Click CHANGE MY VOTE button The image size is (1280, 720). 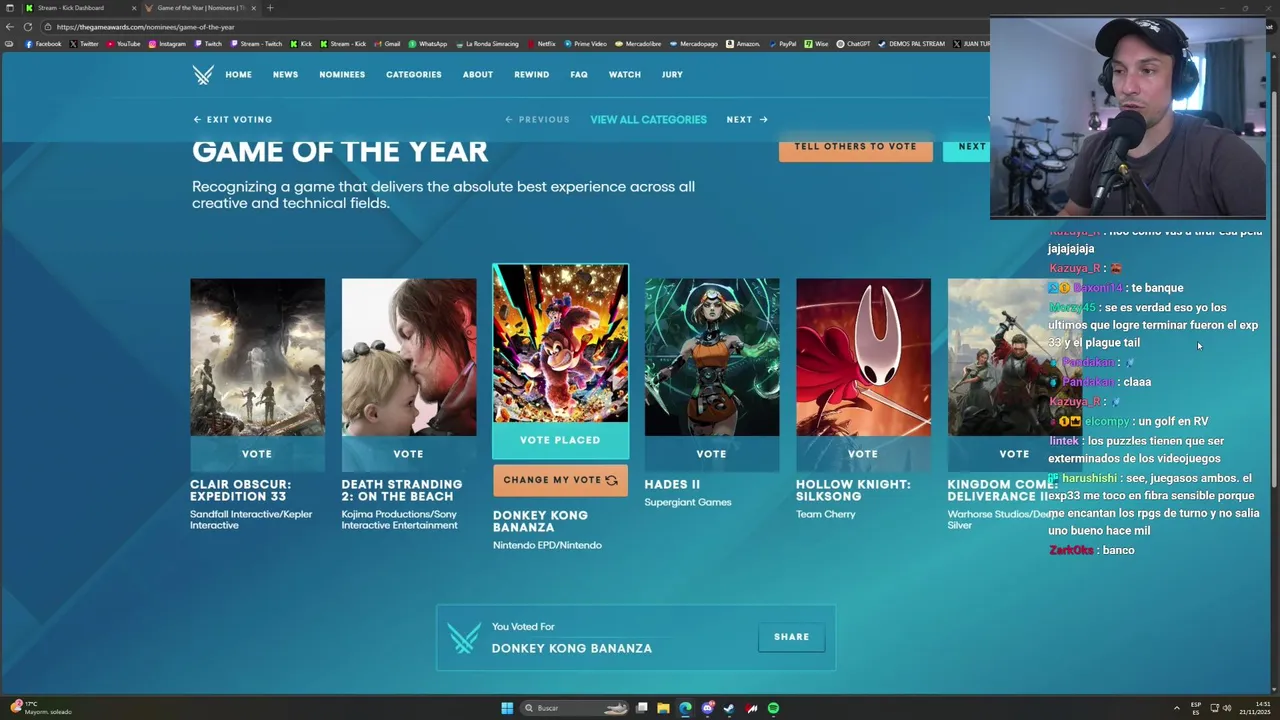560,480
